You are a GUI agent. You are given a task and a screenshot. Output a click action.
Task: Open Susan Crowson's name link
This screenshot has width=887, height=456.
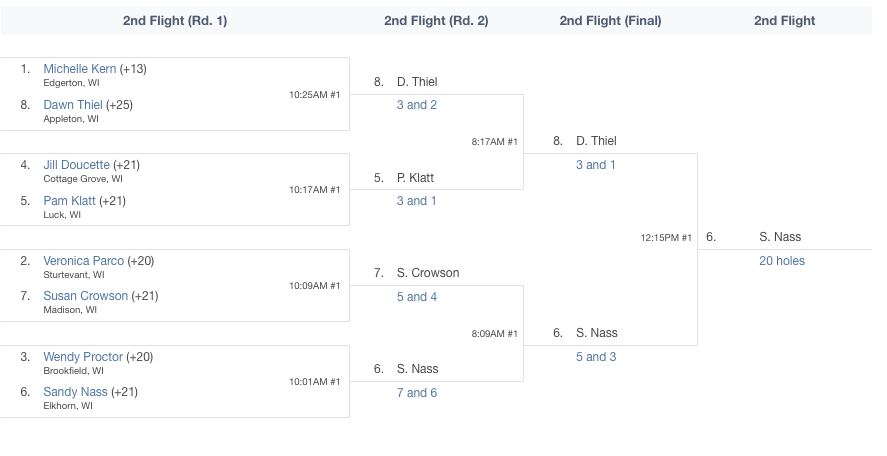[x=85, y=296]
